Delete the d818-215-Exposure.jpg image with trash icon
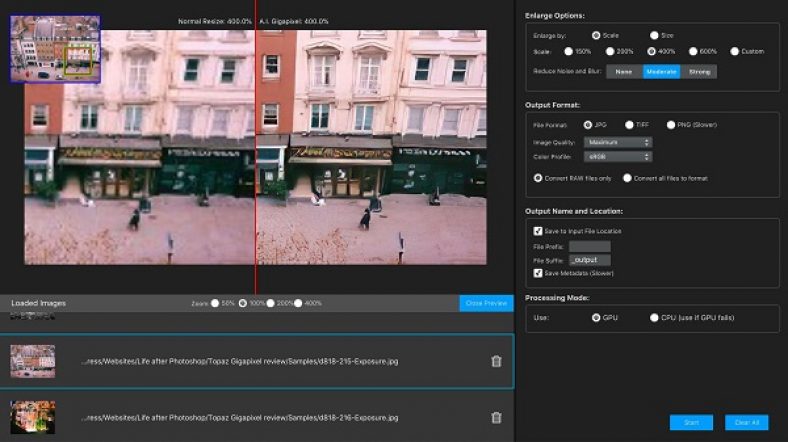 tap(496, 361)
